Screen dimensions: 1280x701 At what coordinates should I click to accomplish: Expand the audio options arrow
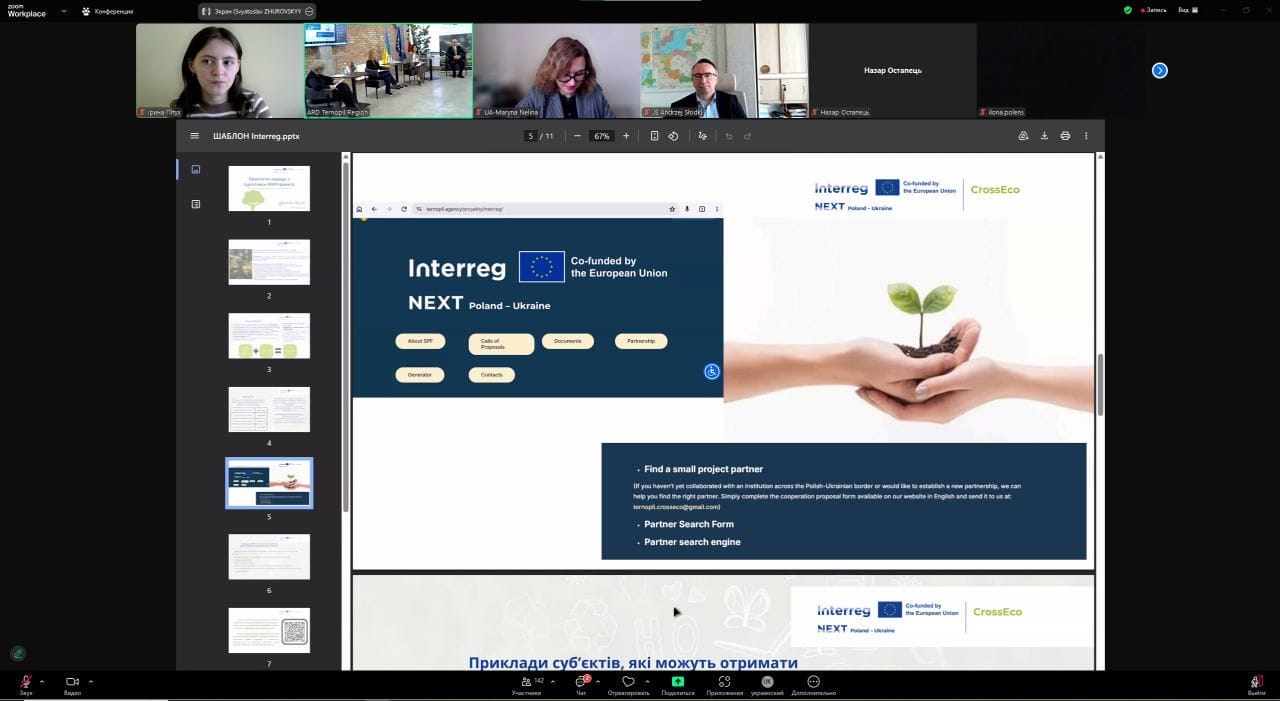[x=42, y=681]
